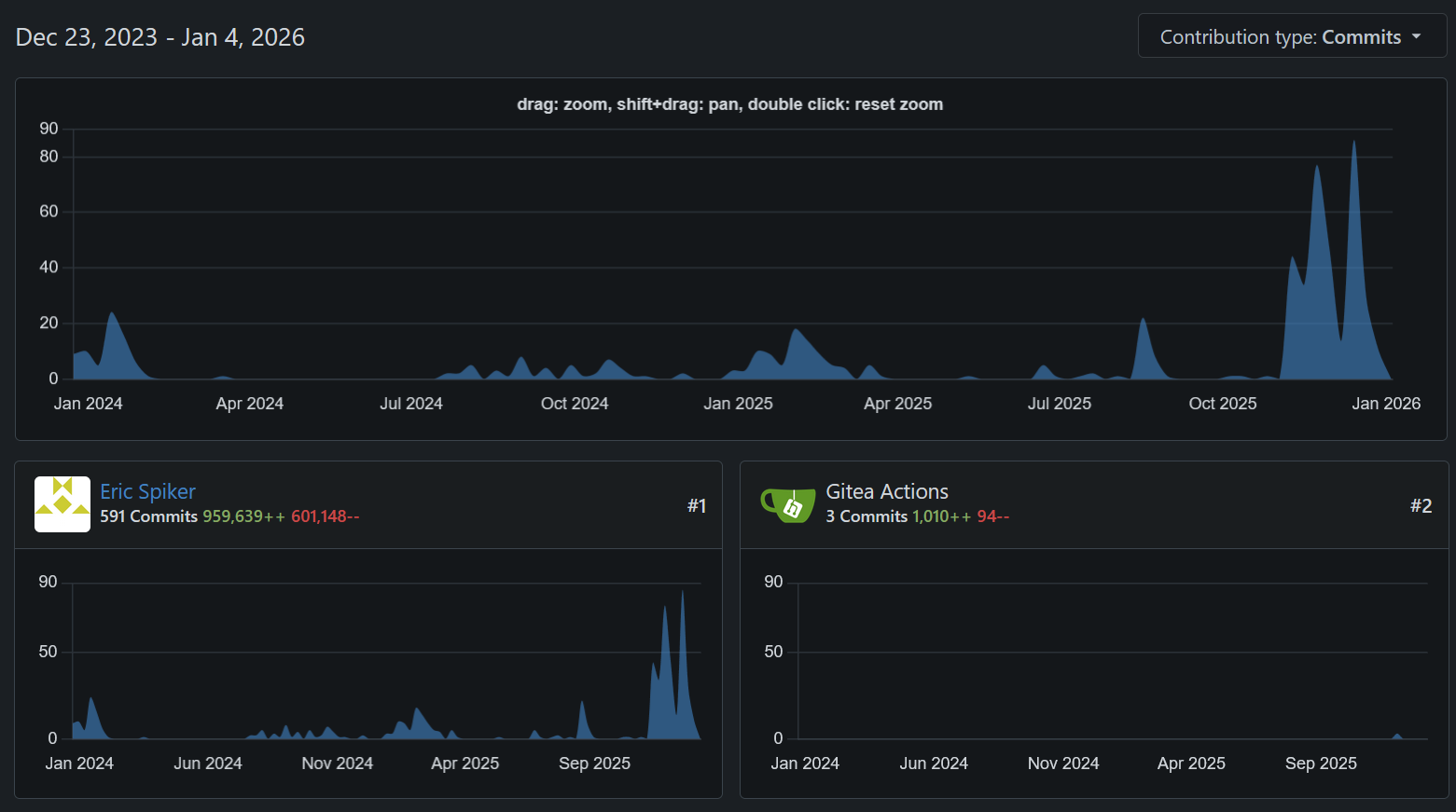Click the chart hint text about drag zoom
This screenshot has height=812, width=1456.
coord(729,104)
